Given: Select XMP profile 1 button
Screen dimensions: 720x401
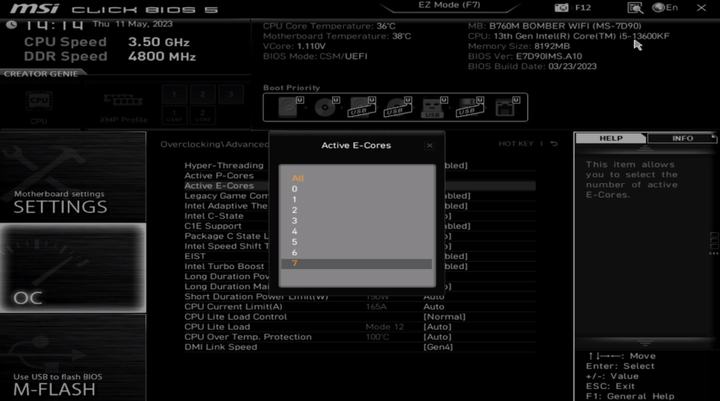Looking at the screenshot, I should click(x=174, y=94).
